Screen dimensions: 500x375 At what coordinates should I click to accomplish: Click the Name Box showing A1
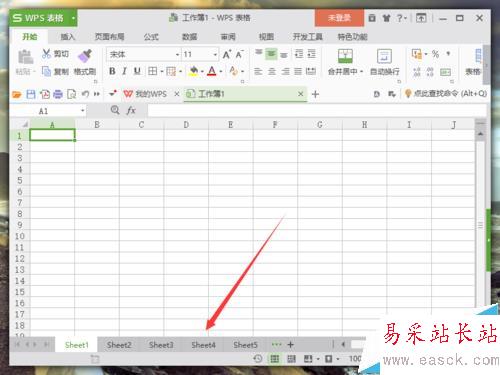[48, 111]
